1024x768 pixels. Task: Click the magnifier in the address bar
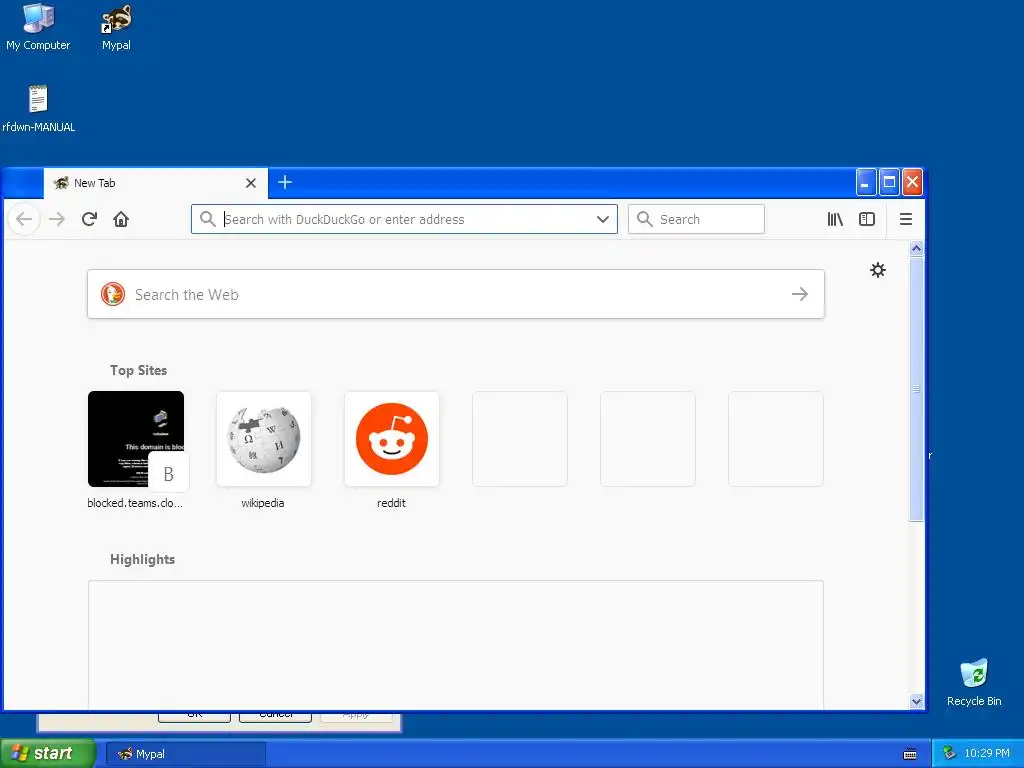(x=208, y=219)
